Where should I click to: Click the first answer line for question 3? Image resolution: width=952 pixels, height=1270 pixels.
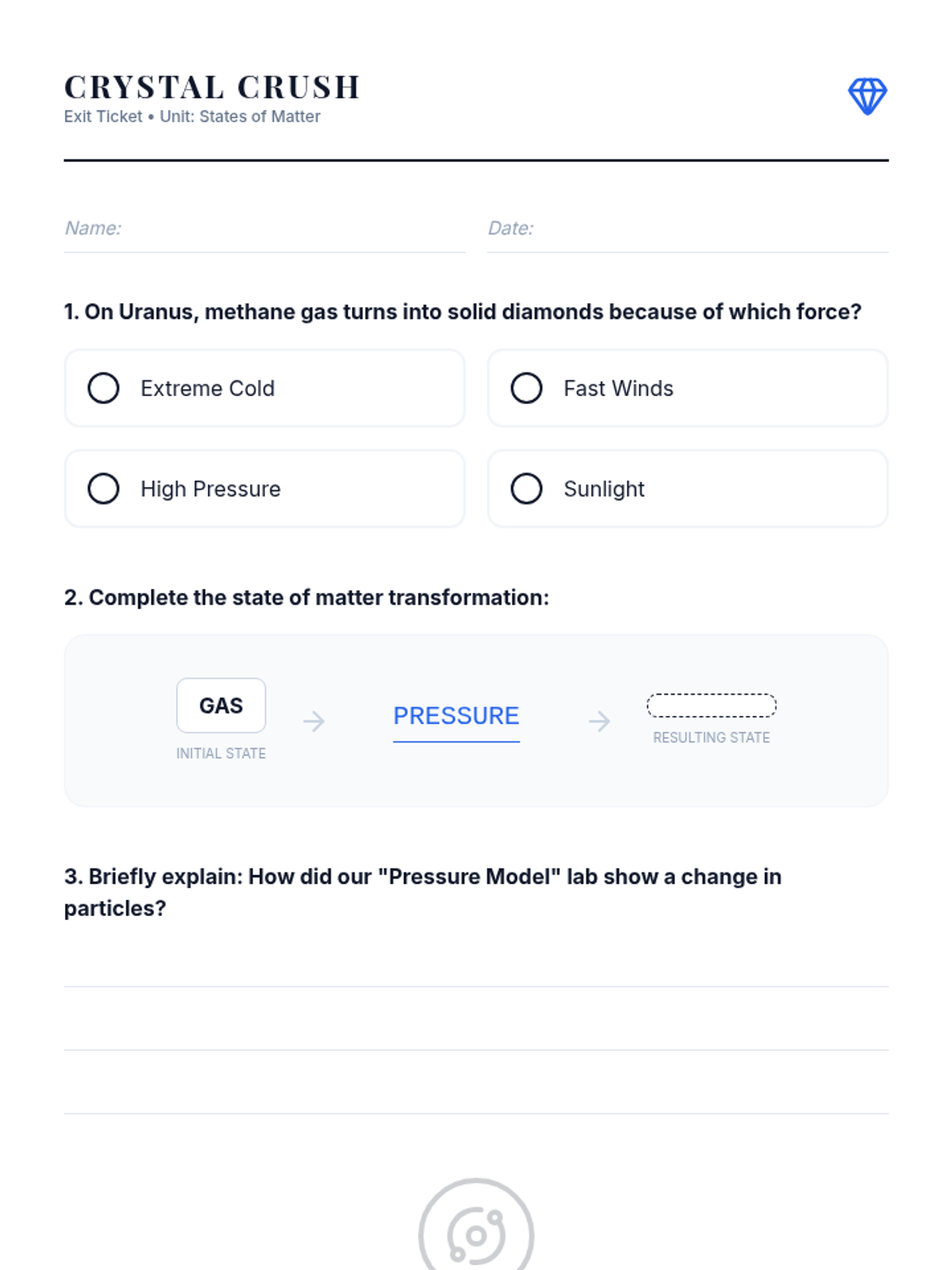pos(476,971)
